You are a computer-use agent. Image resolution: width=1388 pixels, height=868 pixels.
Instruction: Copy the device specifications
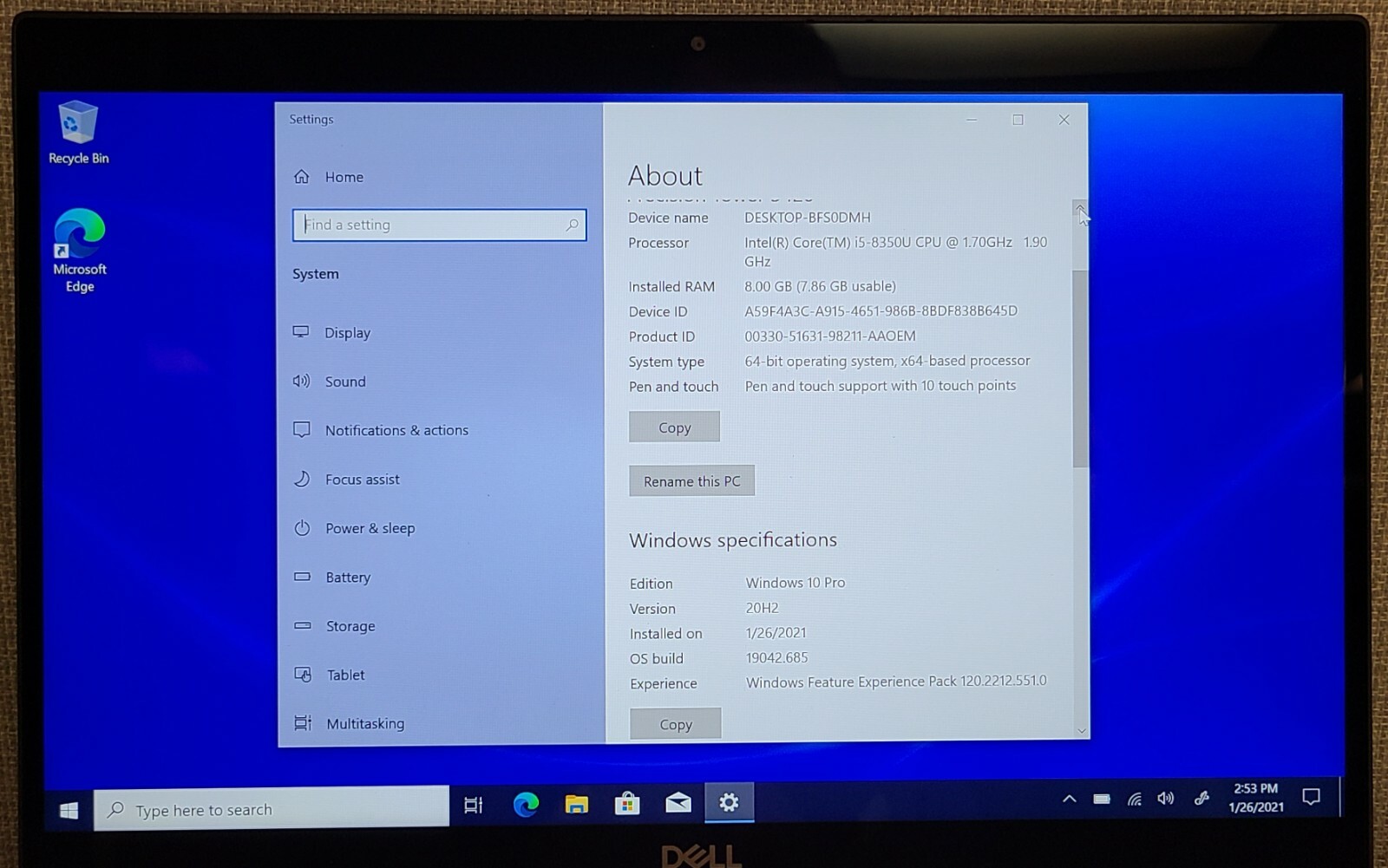[x=674, y=427]
